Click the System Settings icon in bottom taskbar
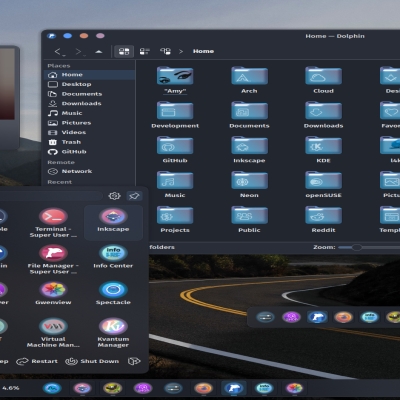 click(173, 388)
